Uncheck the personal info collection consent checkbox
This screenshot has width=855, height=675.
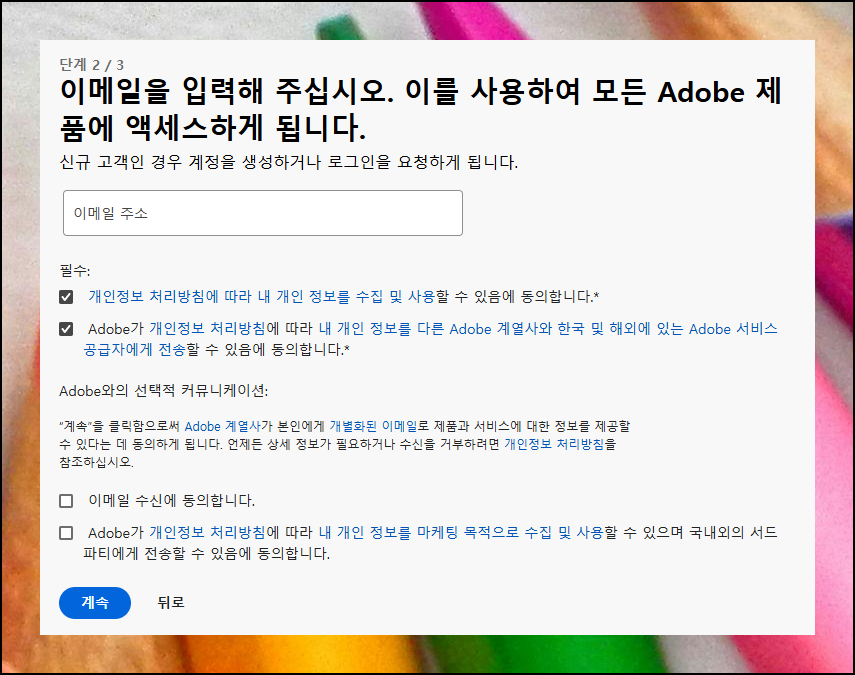[66, 297]
